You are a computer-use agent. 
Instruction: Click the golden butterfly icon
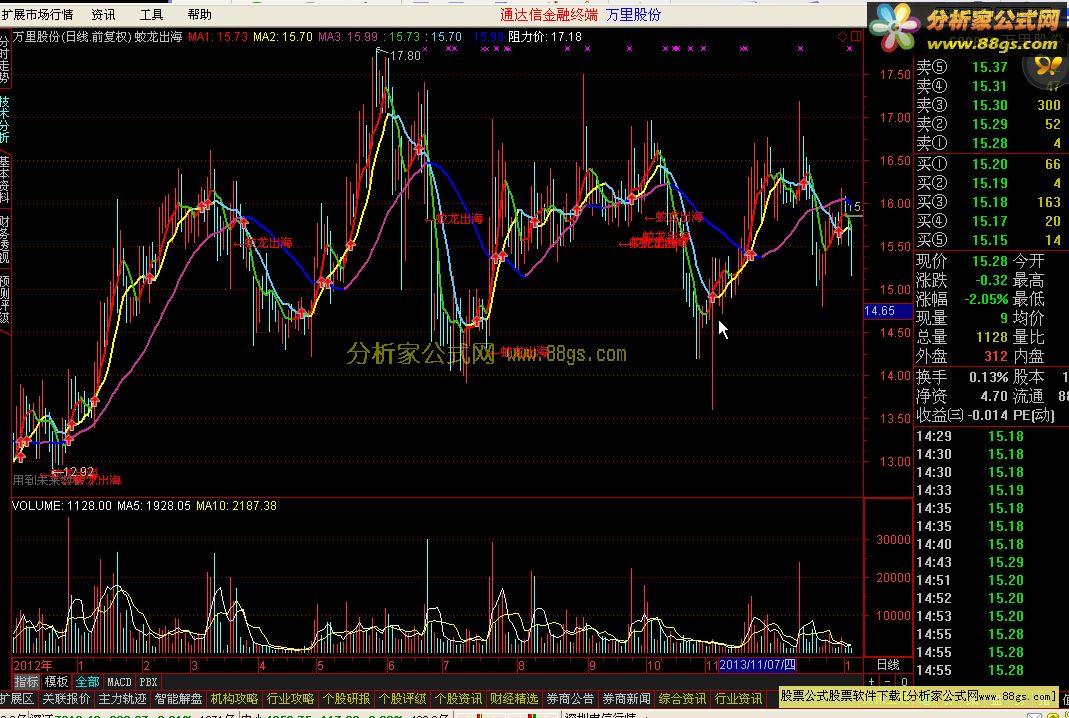point(1047,65)
